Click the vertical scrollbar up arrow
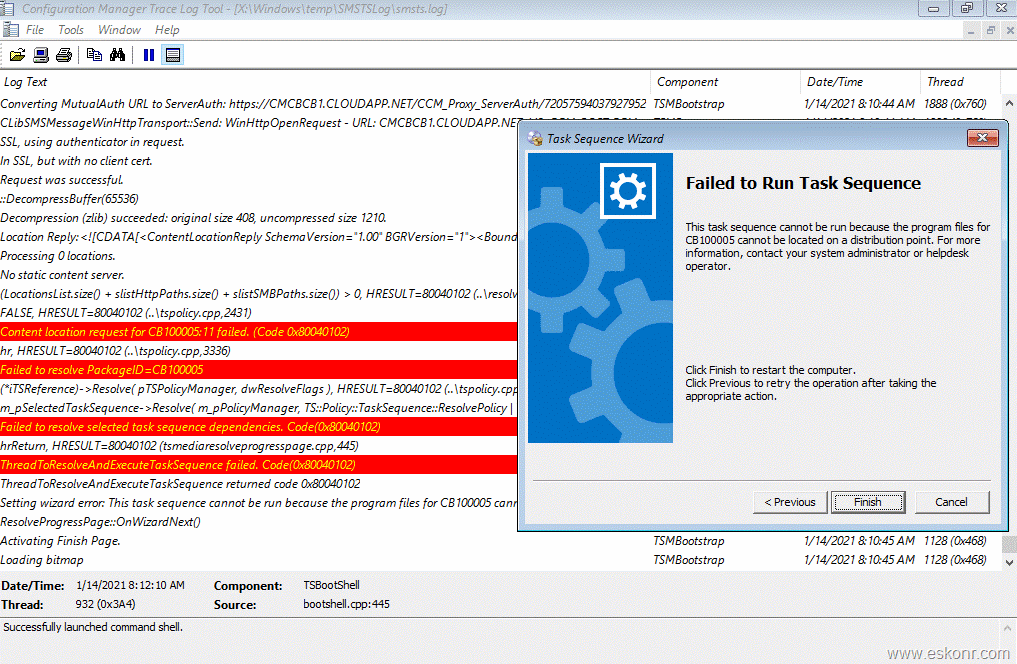The image size is (1017, 664). [1009, 101]
